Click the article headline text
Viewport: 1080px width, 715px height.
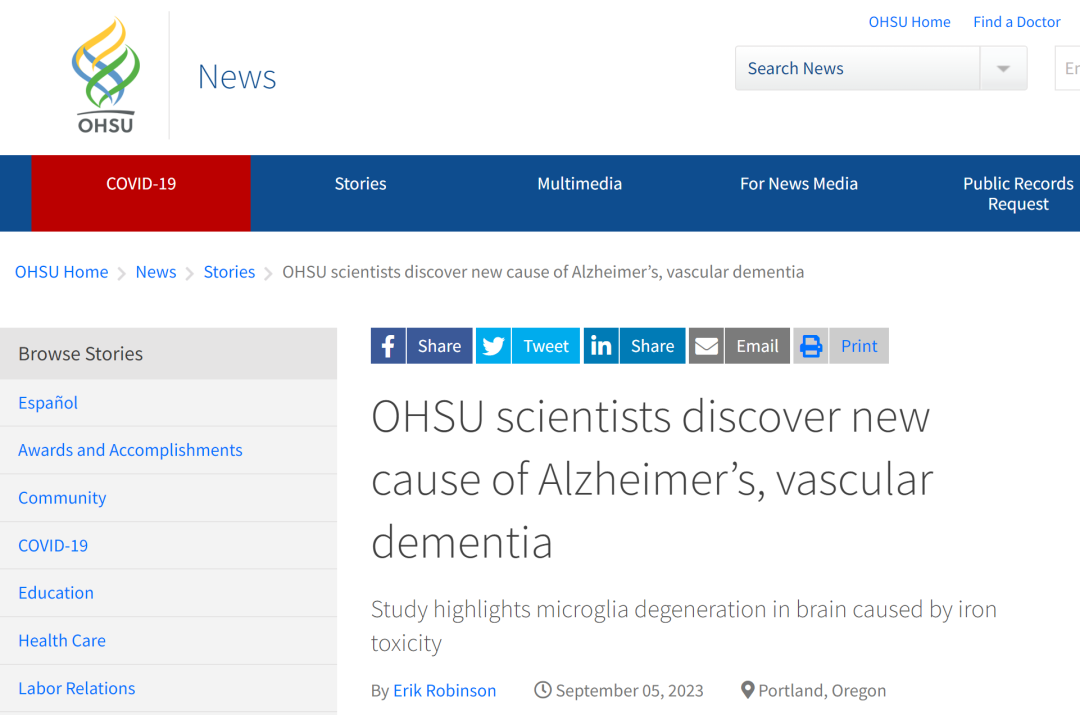pos(652,479)
